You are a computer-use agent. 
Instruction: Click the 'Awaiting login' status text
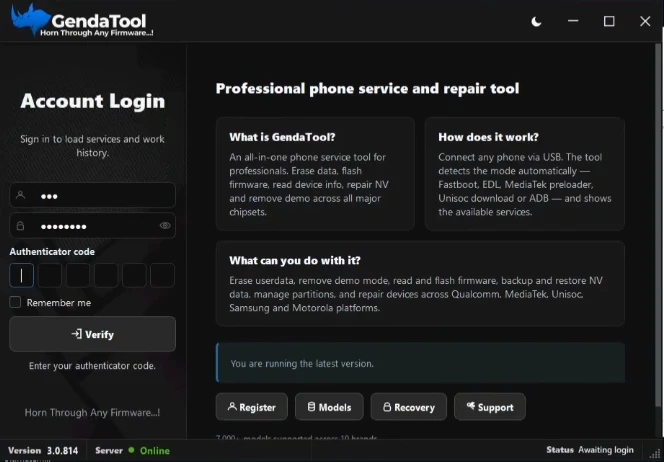(606, 450)
